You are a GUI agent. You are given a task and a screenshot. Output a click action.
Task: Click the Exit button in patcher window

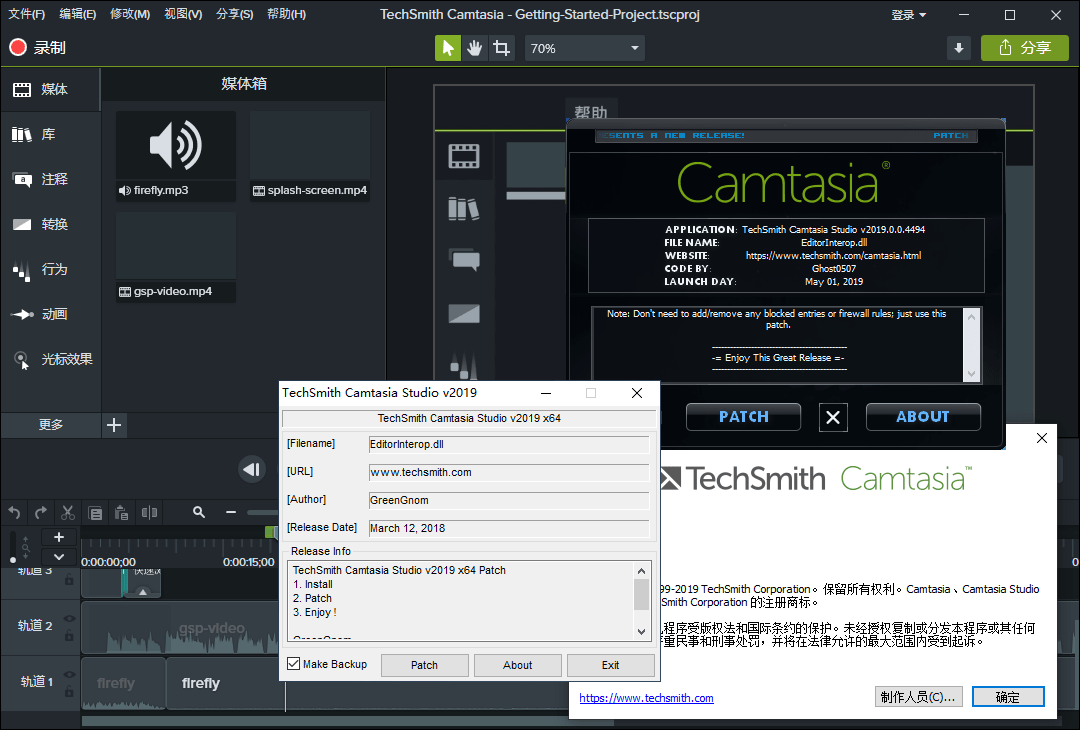coord(610,665)
